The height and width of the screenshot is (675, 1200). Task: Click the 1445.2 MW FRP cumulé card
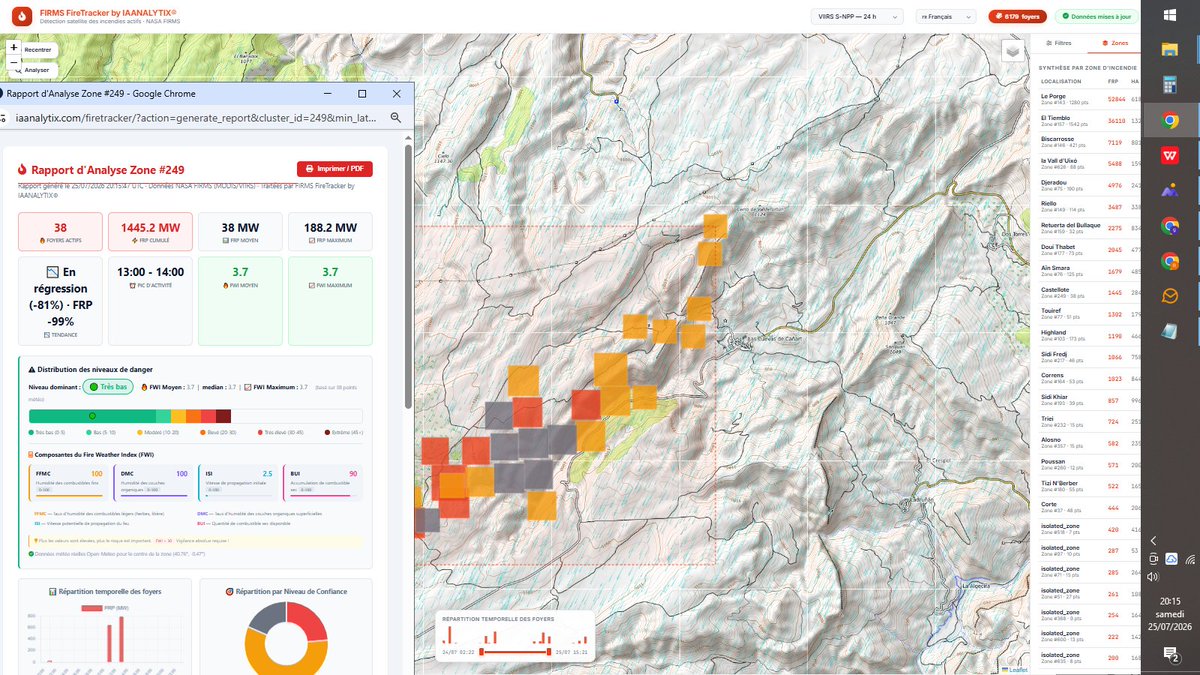pos(150,231)
